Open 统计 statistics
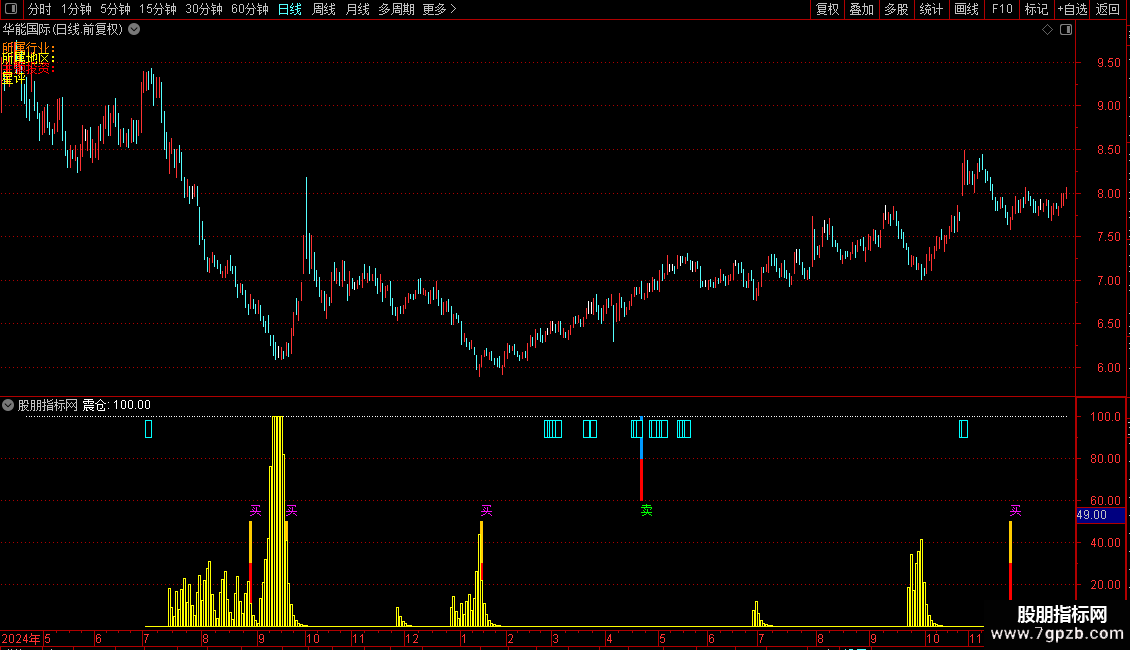The width and height of the screenshot is (1130, 650). click(x=930, y=9)
